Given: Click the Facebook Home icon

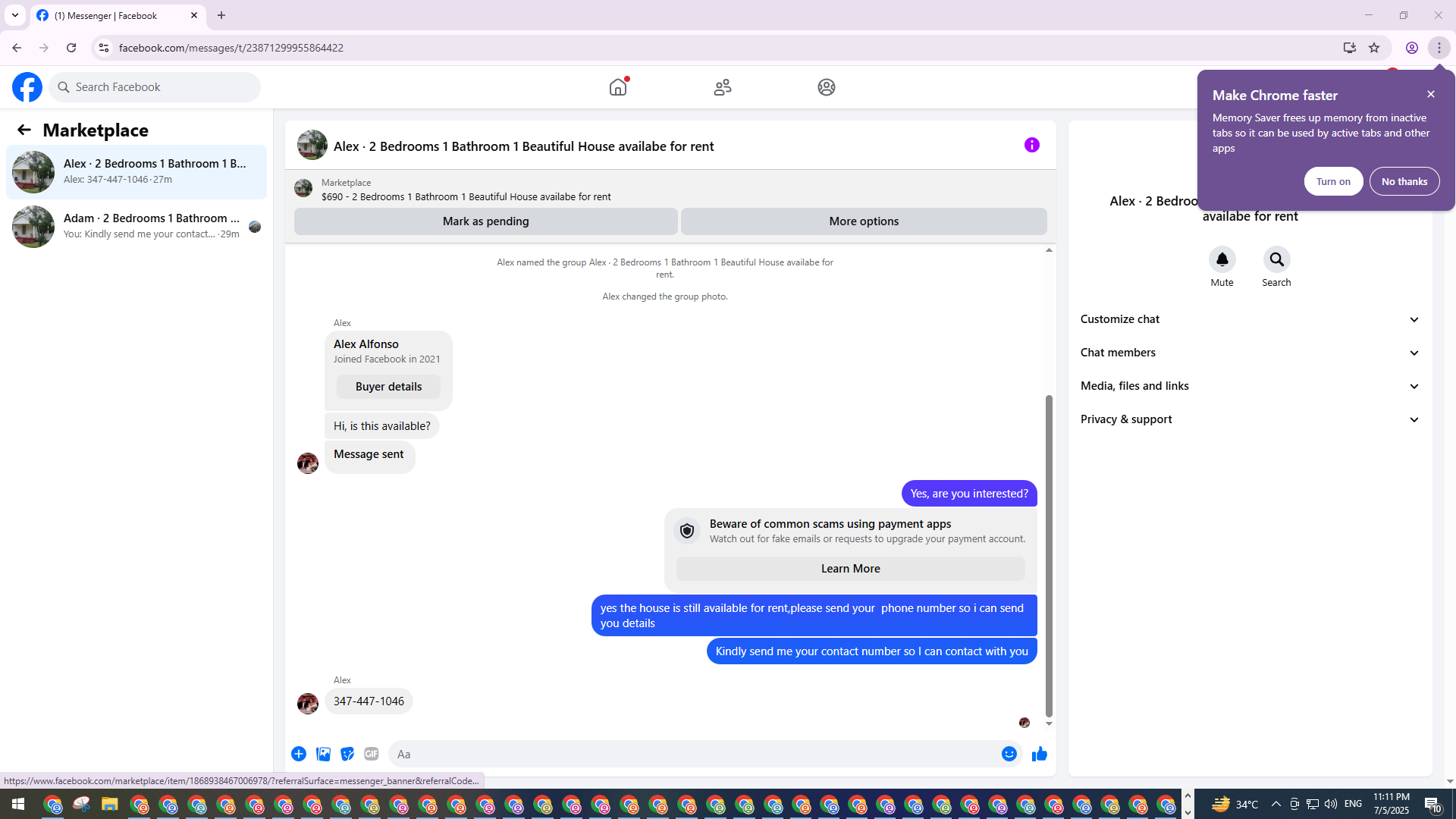Looking at the screenshot, I should point(618,87).
